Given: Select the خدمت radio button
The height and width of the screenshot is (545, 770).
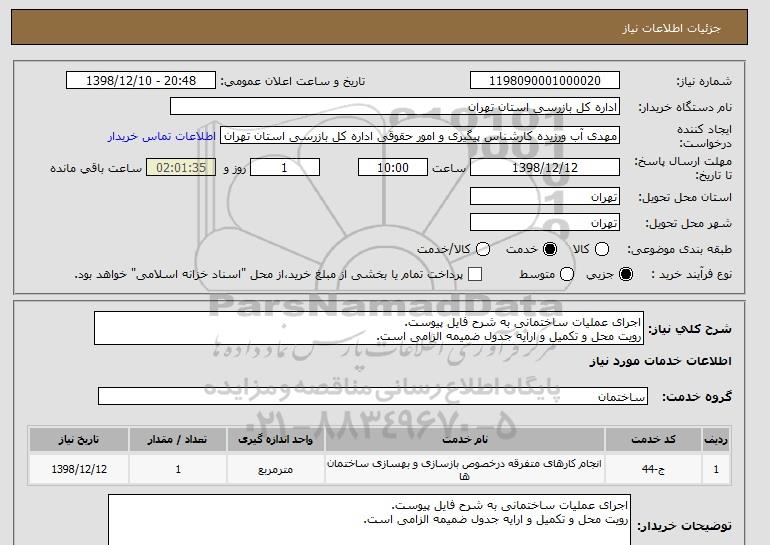Looking at the screenshot, I should [550, 249].
